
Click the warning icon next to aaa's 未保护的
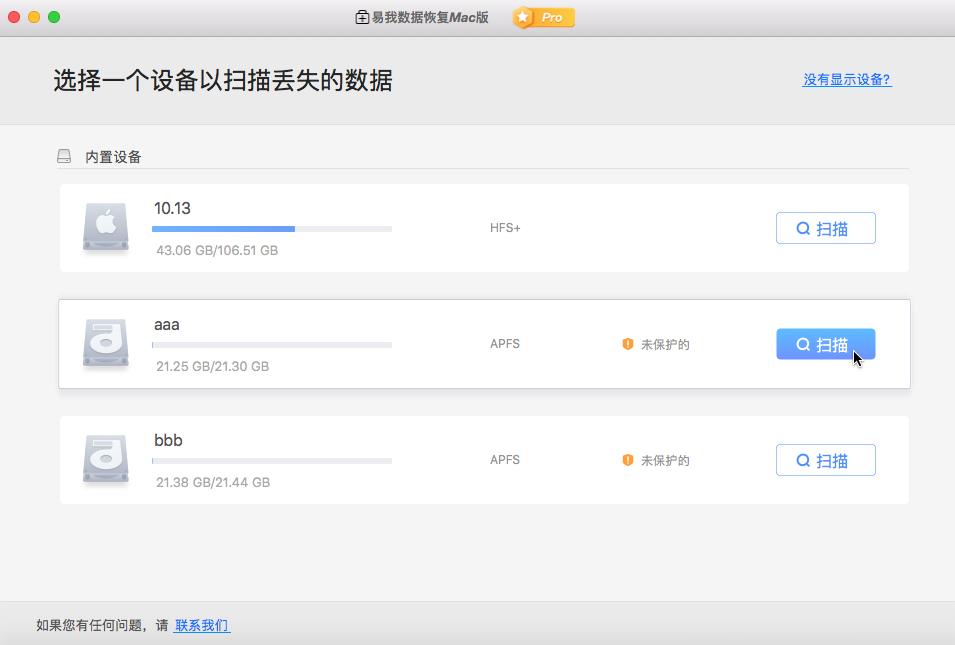[x=627, y=343]
